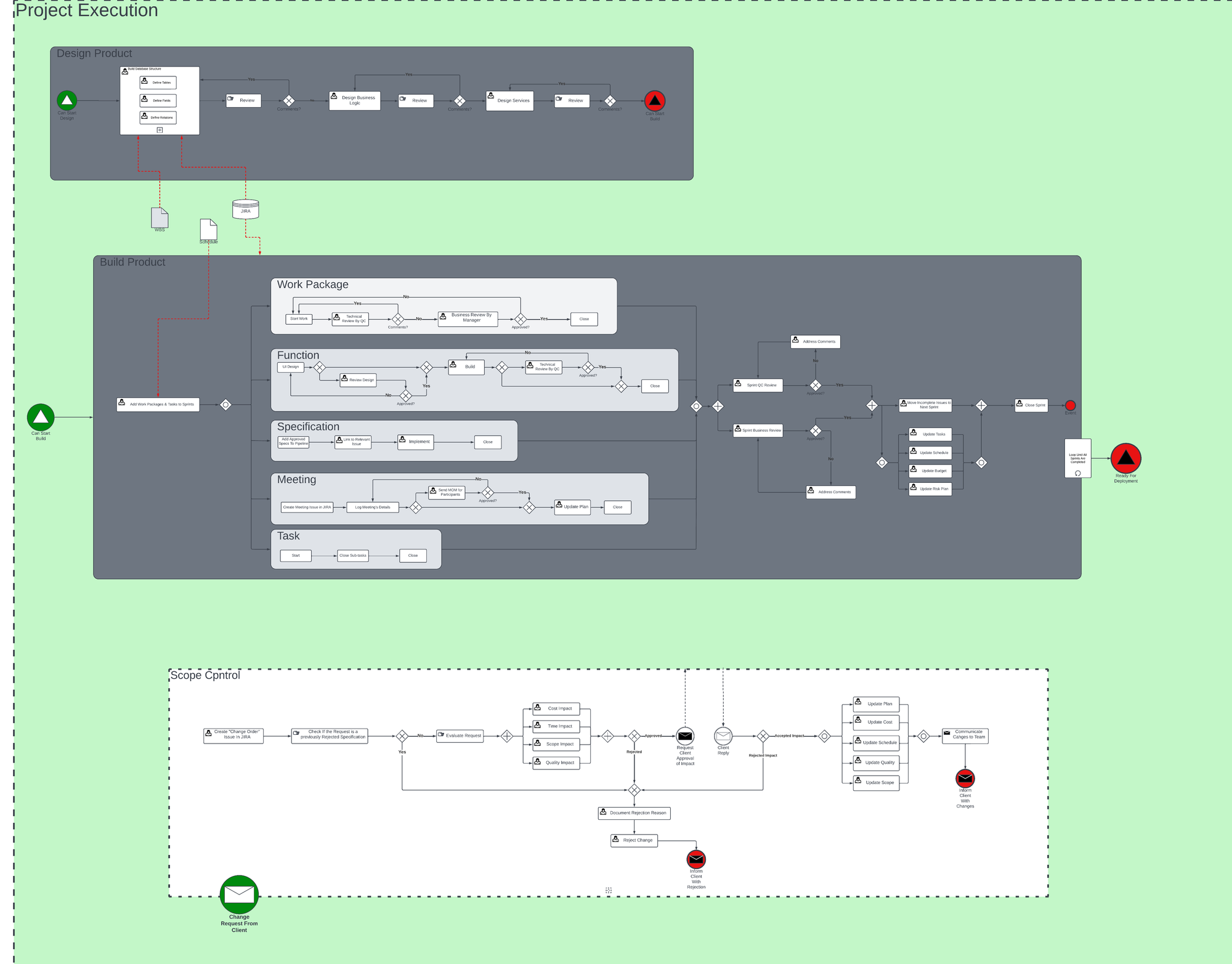Click the Sprint QC Review task

tap(758, 385)
